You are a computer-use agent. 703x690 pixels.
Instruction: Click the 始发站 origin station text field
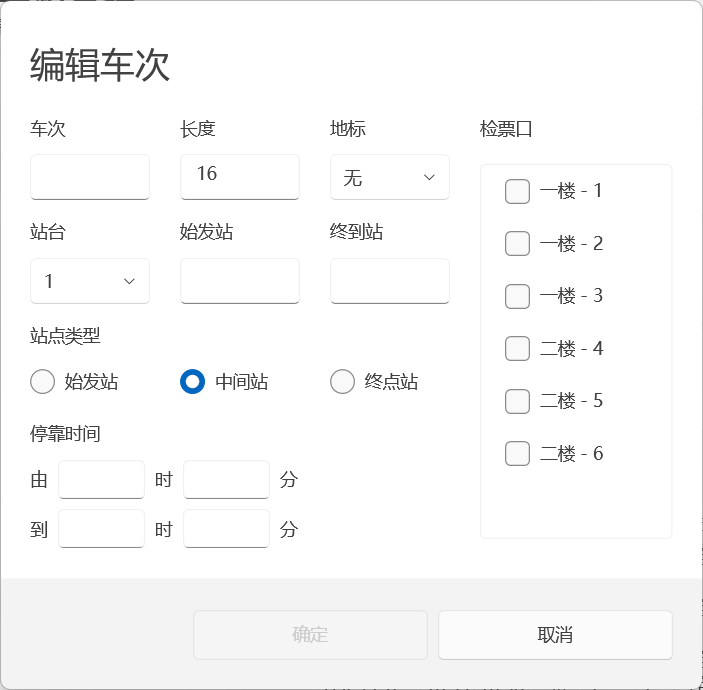point(239,281)
